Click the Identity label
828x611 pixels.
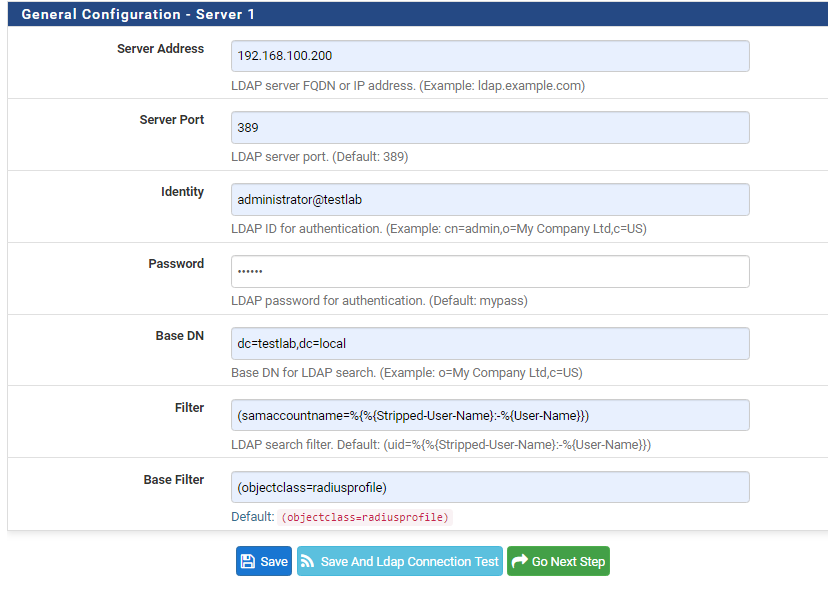(x=183, y=192)
